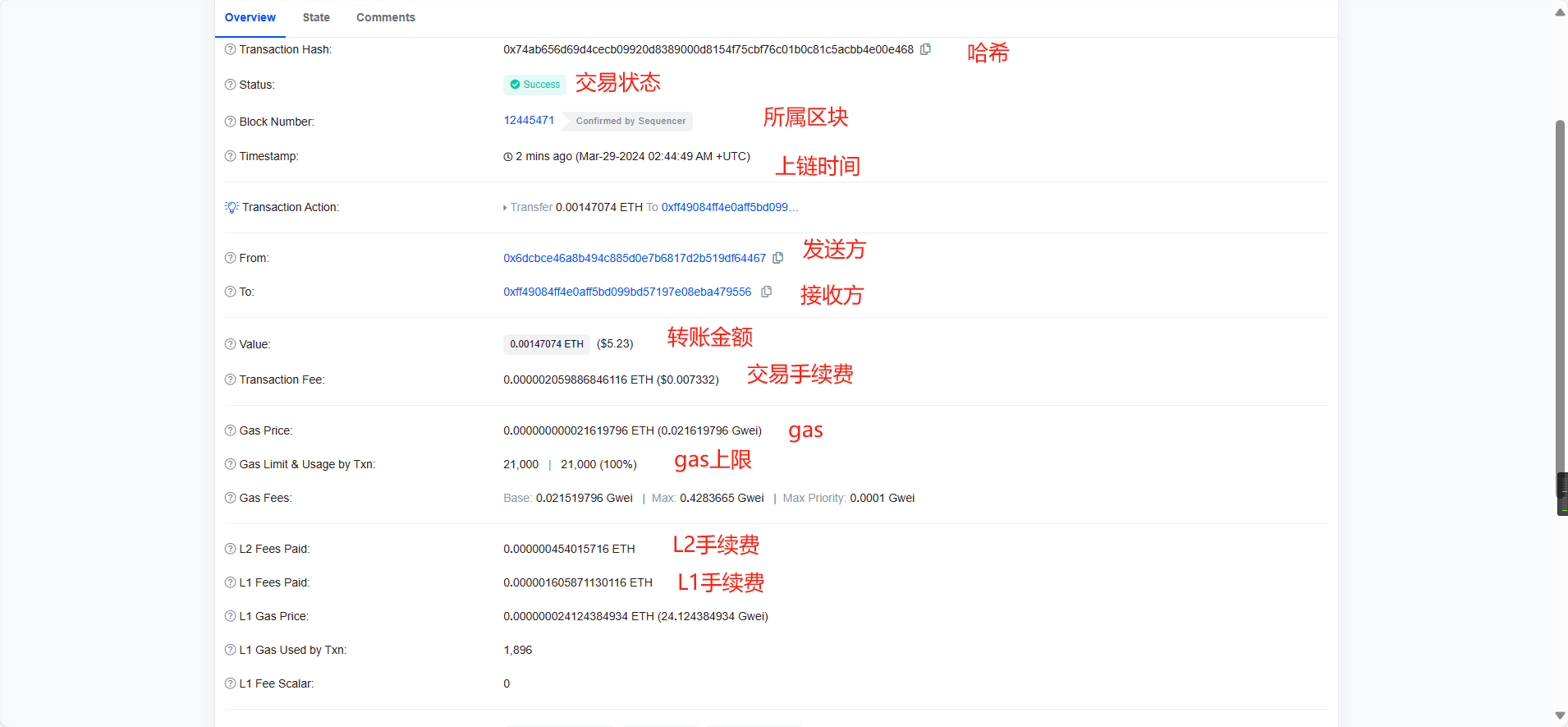
Task: Click the L2 fees value 0.000000454015716 ETH
Action: click(x=569, y=549)
